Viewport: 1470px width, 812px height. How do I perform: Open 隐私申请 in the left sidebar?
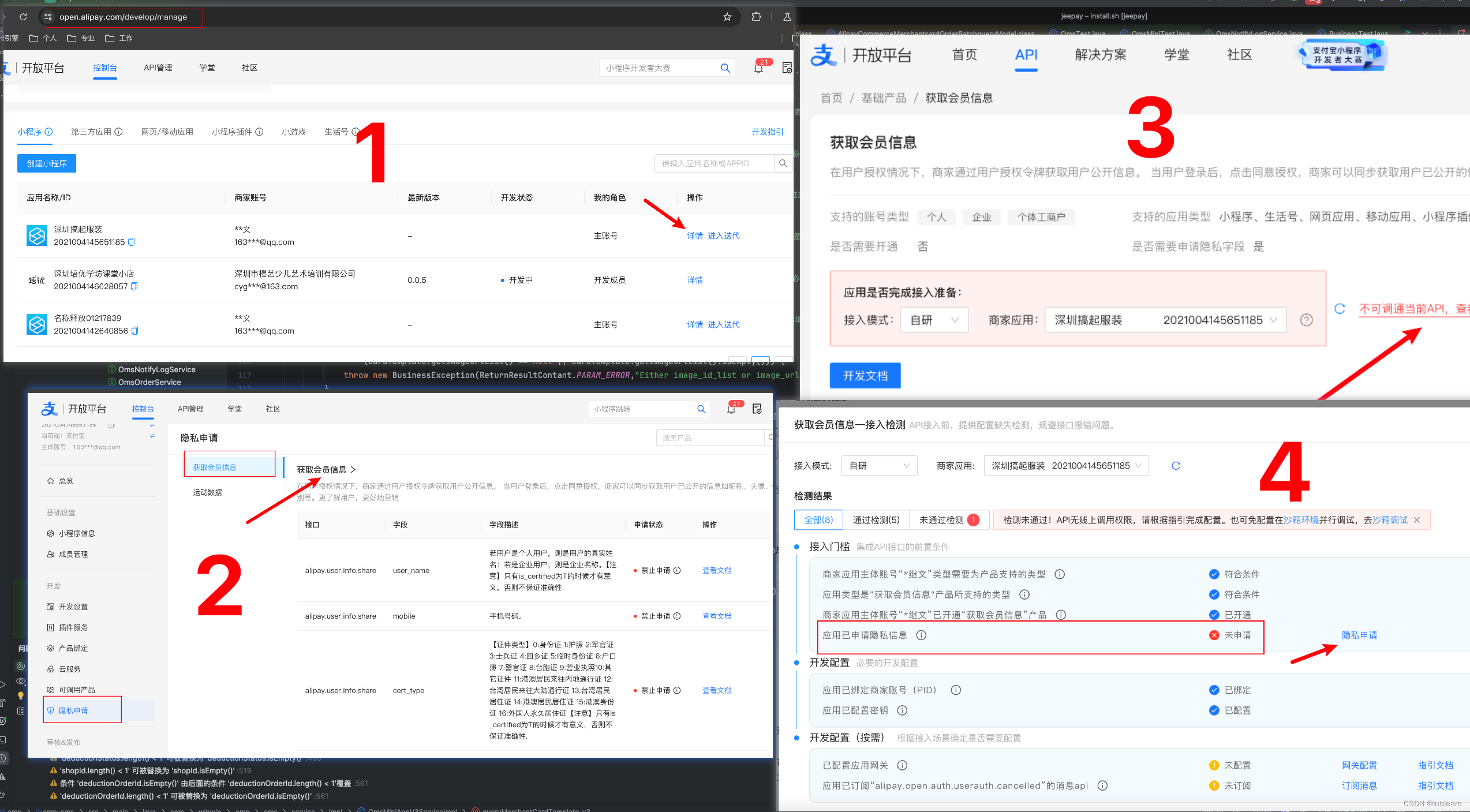click(73, 710)
